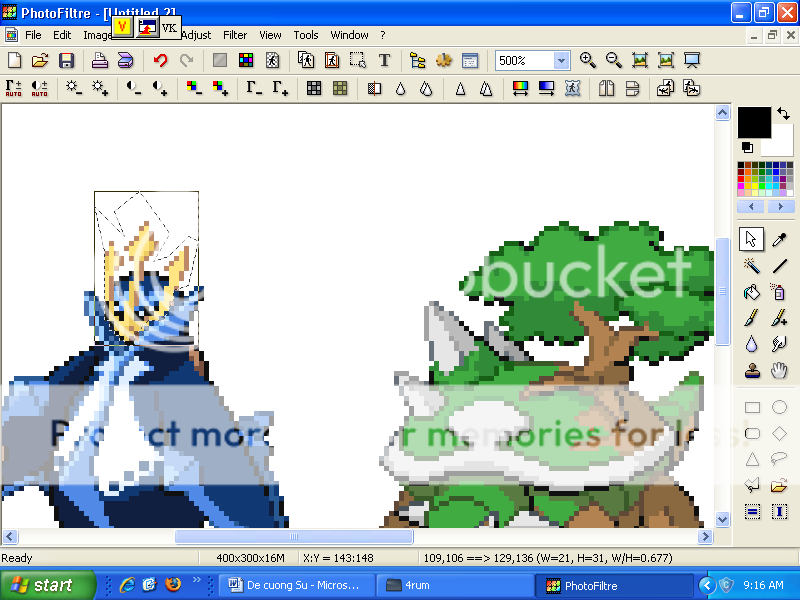Open the Window menu
The width and height of the screenshot is (800, 600).
[349, 35]
